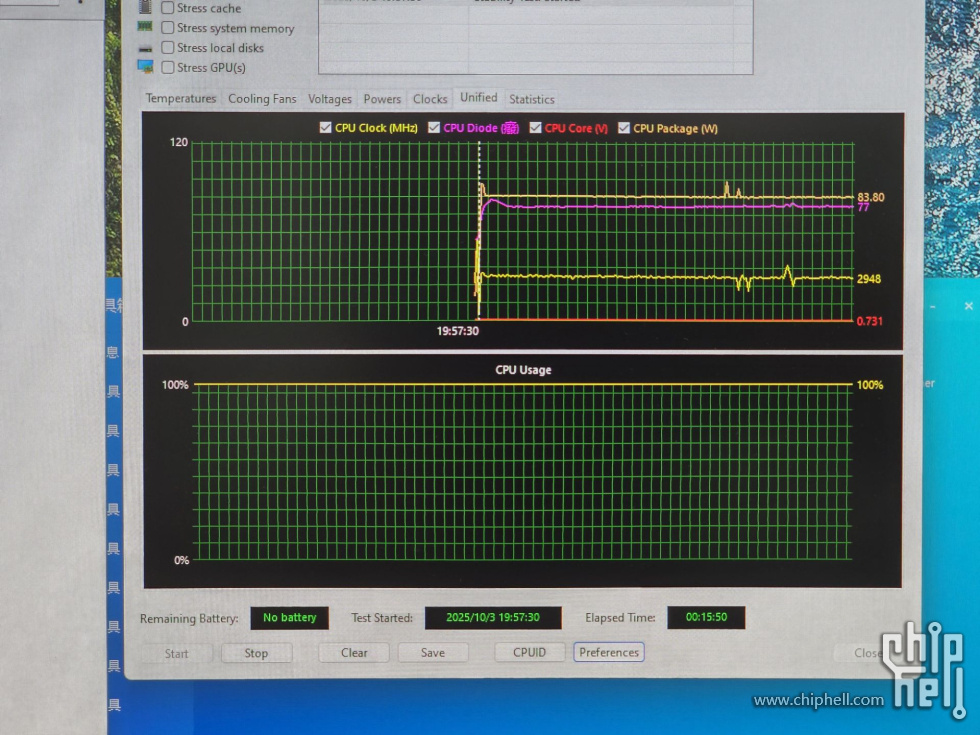Click the system memory stick icon
The height and width of the screenshot is (735, 980).
[145, 27]
